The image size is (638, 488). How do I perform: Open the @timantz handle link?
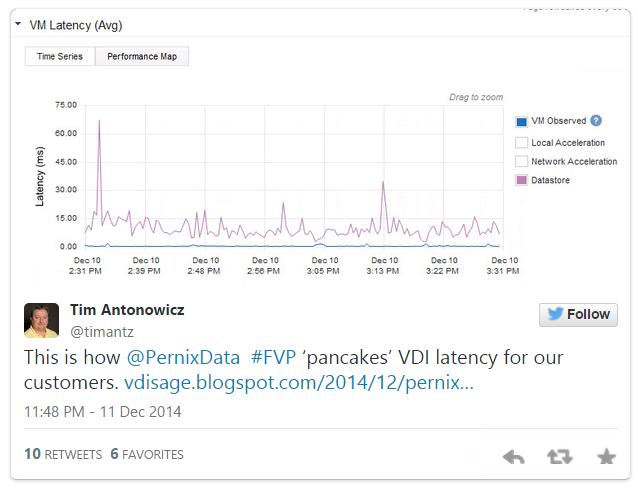102,332
